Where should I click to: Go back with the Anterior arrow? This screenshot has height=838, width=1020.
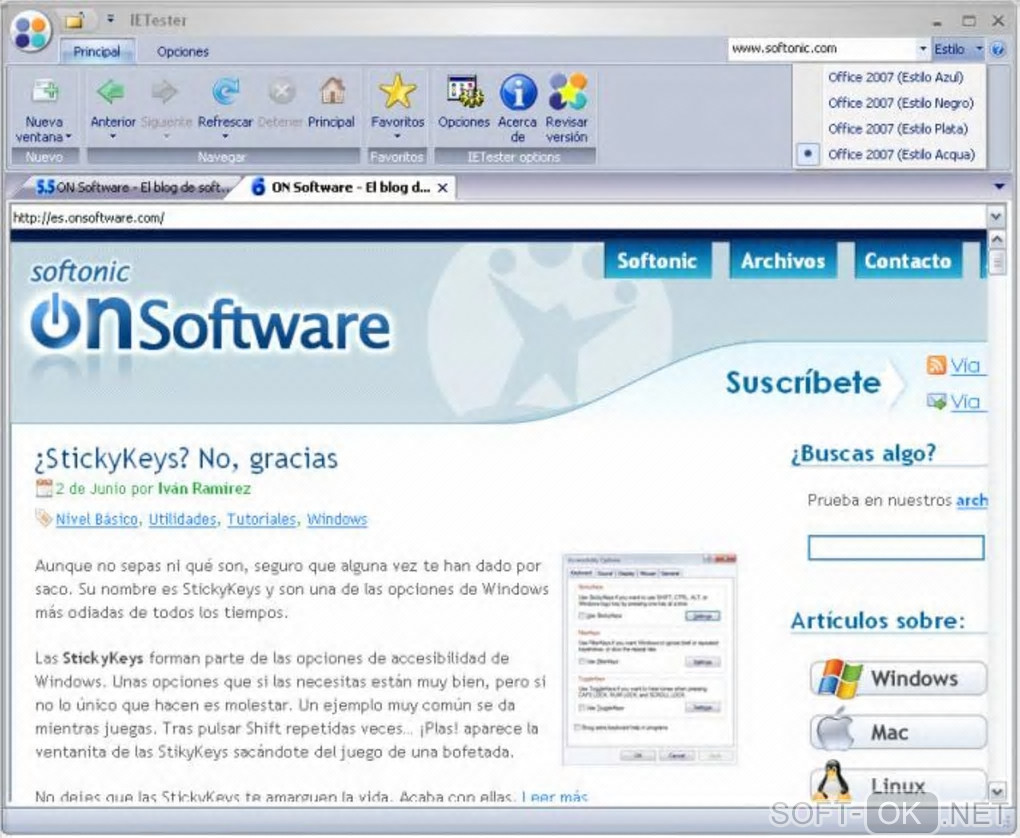(x=111, y=92)
